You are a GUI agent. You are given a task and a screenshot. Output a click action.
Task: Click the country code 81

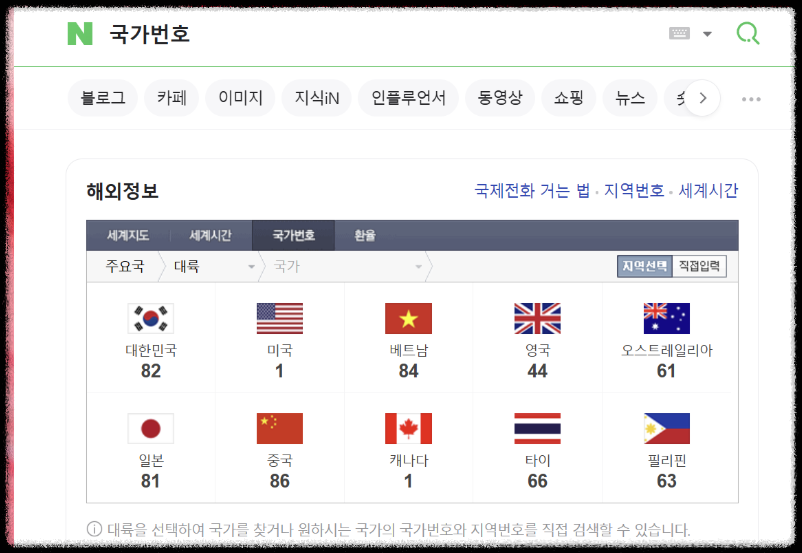pyautogui.click(x=150, y=481)
